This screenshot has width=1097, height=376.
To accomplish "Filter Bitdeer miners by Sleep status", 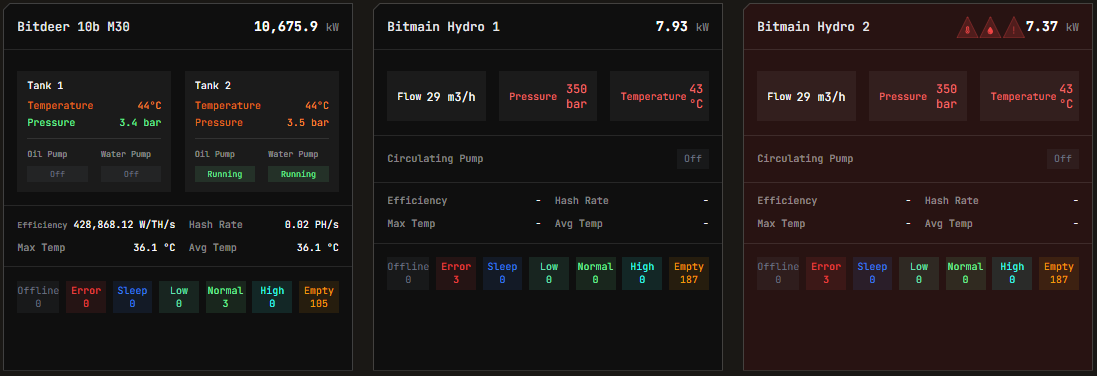I will pyautogui.click(x=132, y=297).
